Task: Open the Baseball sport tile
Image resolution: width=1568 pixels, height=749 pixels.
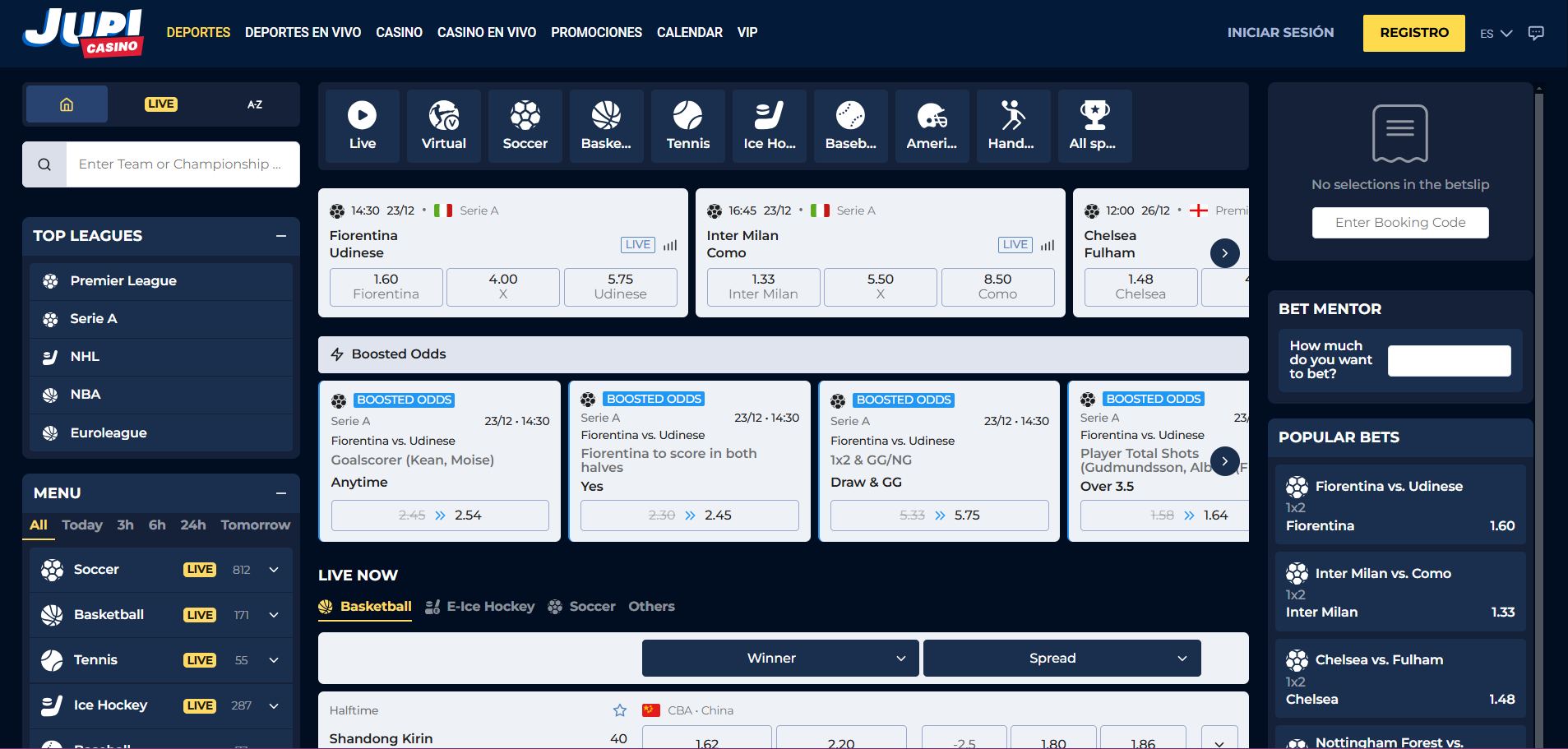Action: pos(851,126)
